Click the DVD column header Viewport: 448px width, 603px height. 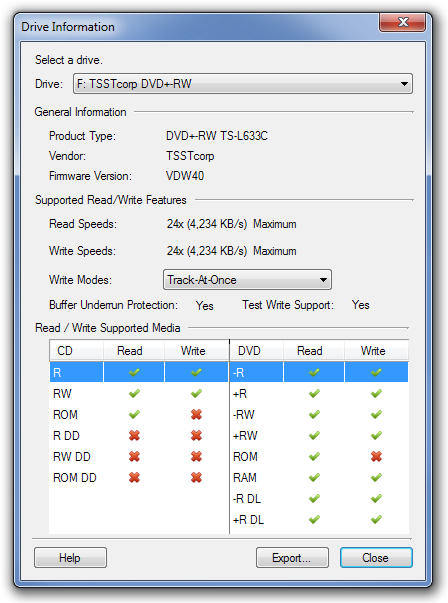click(x=256, y=351)
